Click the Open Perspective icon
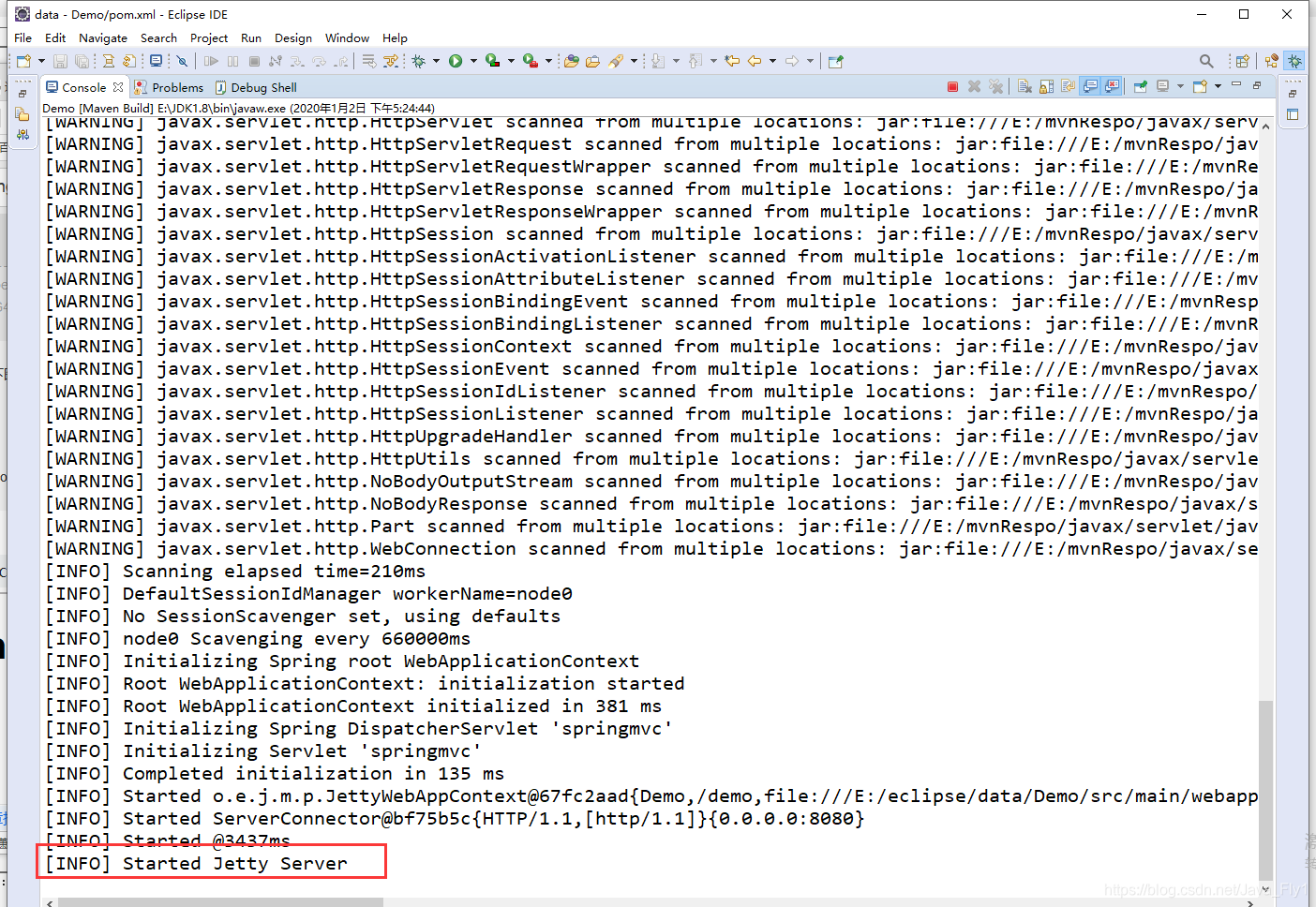Viewport: 1316px width, 907px height. pyautogui.click(x=1241, y=61)
